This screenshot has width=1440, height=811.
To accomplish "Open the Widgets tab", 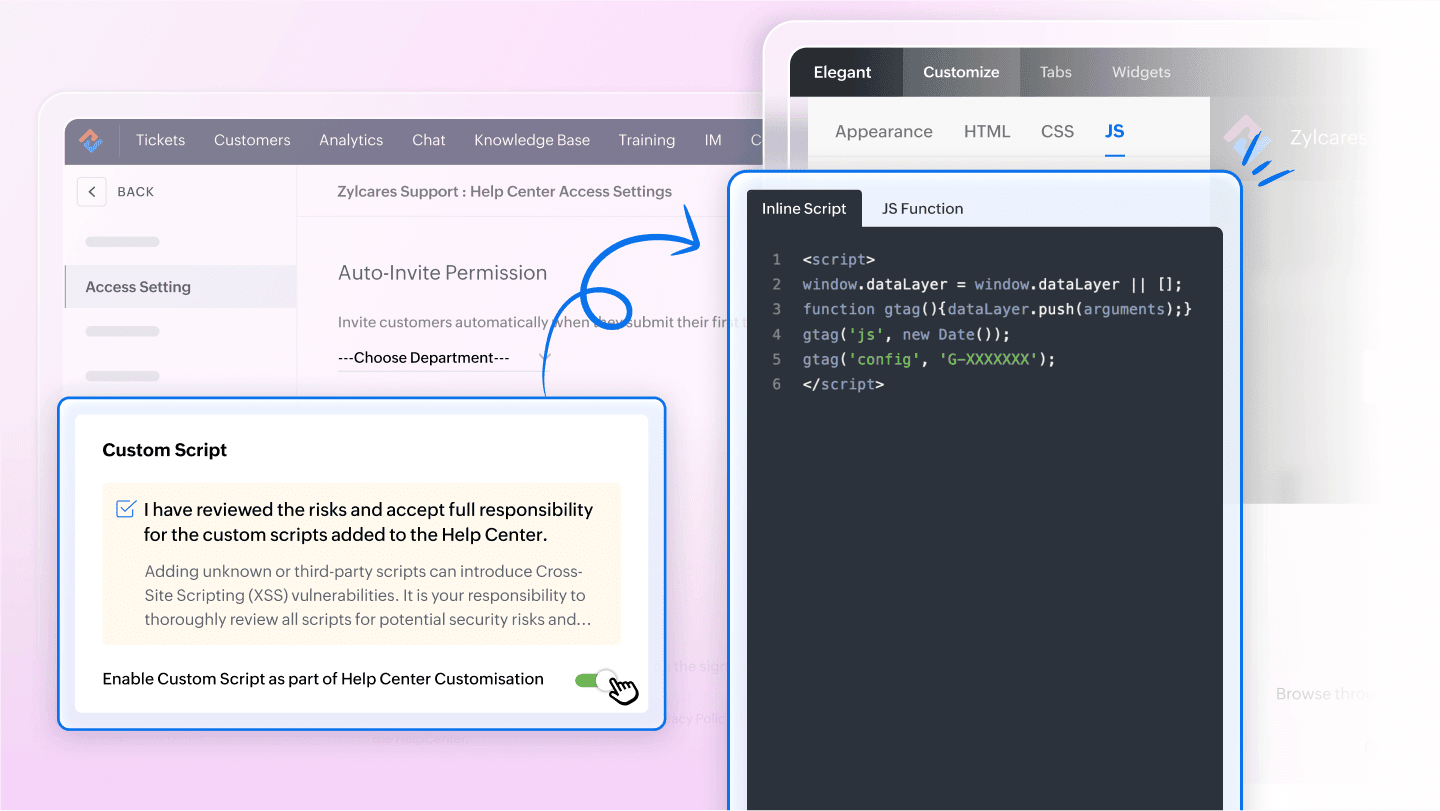I will click(x=1141, y=72).
